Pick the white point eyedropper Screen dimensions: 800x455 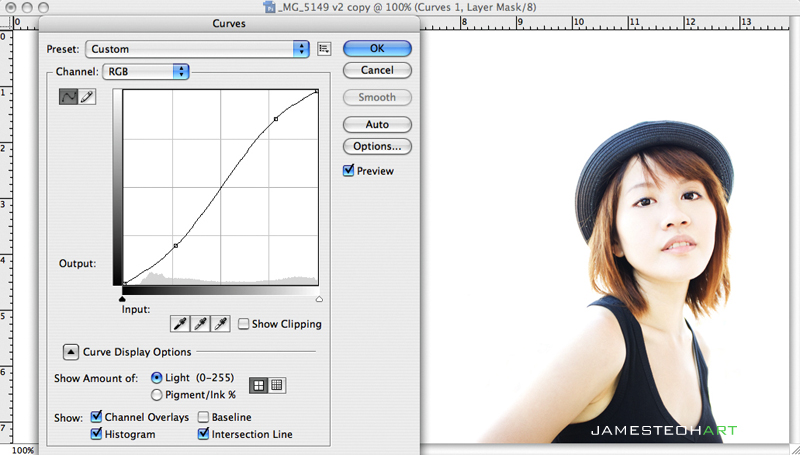[x=220, y=323]
